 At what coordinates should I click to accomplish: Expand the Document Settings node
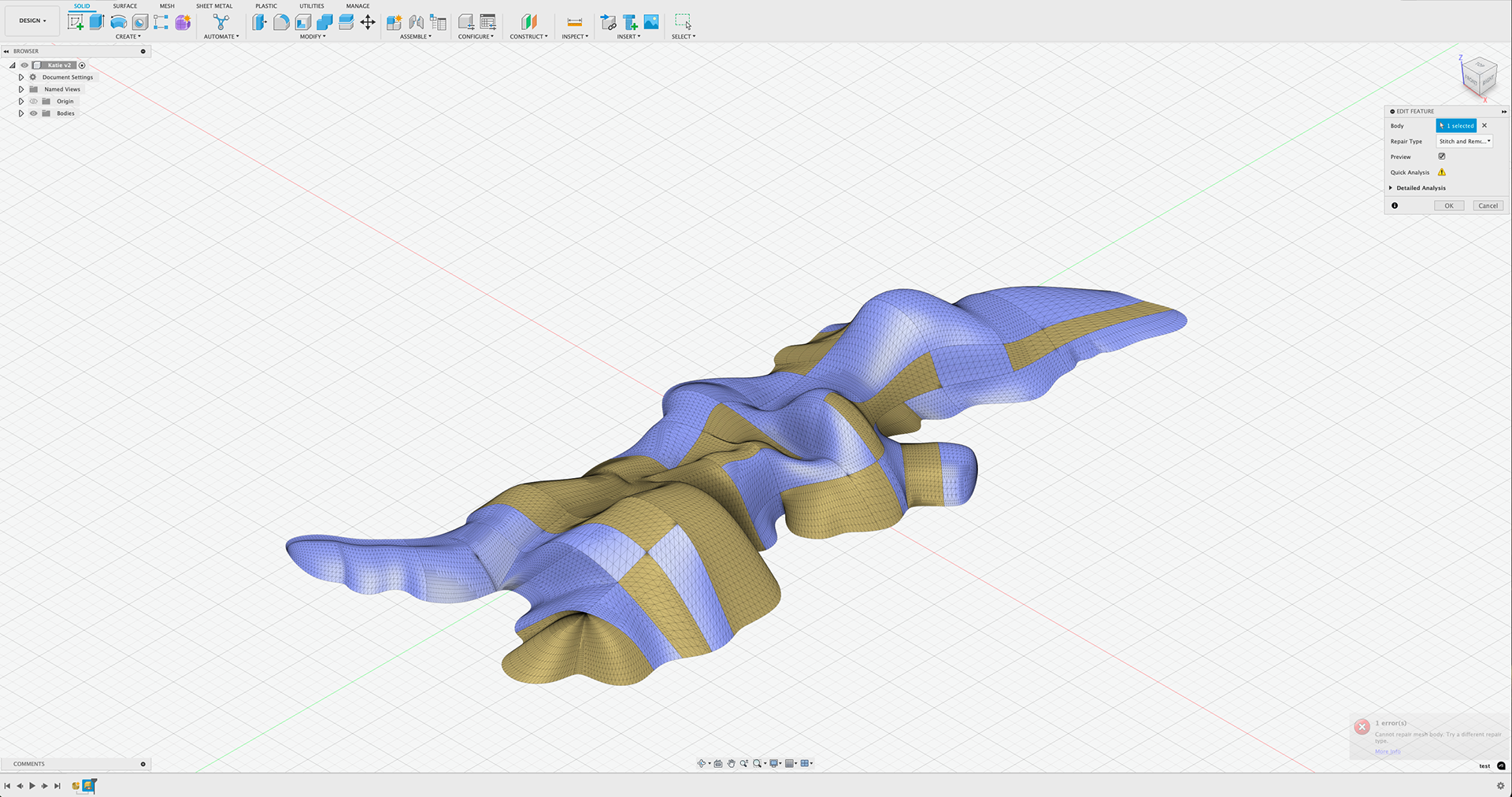tap(21, 77)
